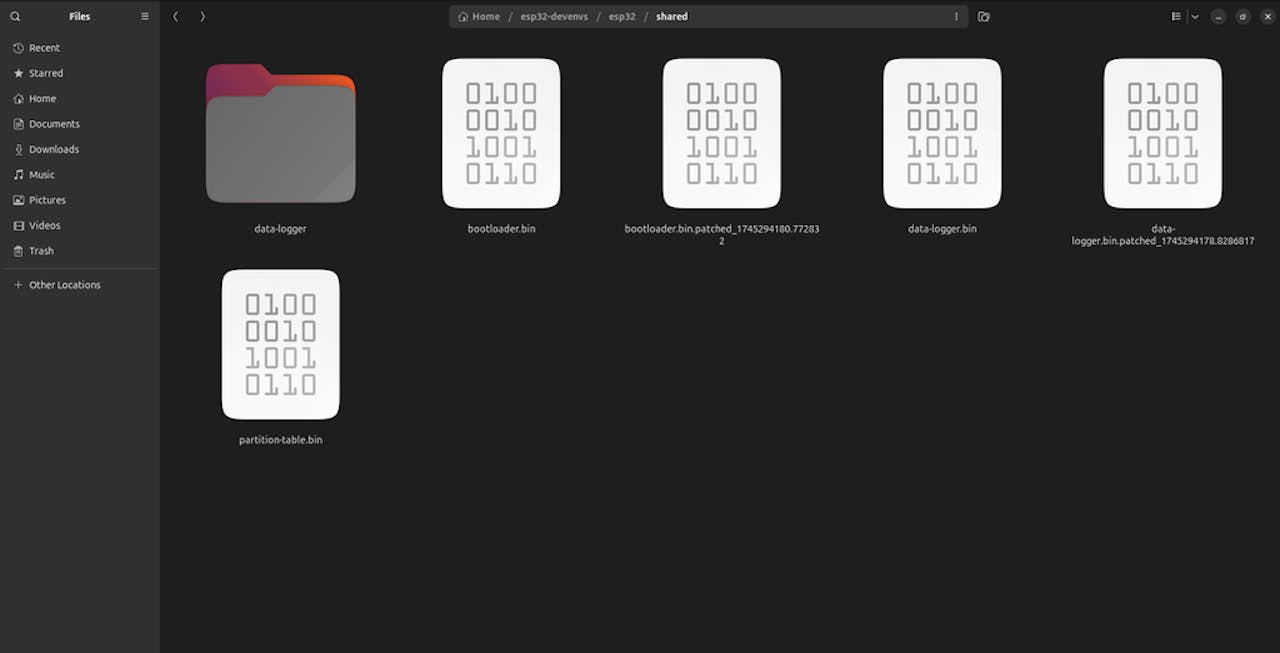Viewport: 1280px width, 653px height.
Task: Open the path bar three-dot options menu
Action: pyautogui.click(x=956, y=16)
